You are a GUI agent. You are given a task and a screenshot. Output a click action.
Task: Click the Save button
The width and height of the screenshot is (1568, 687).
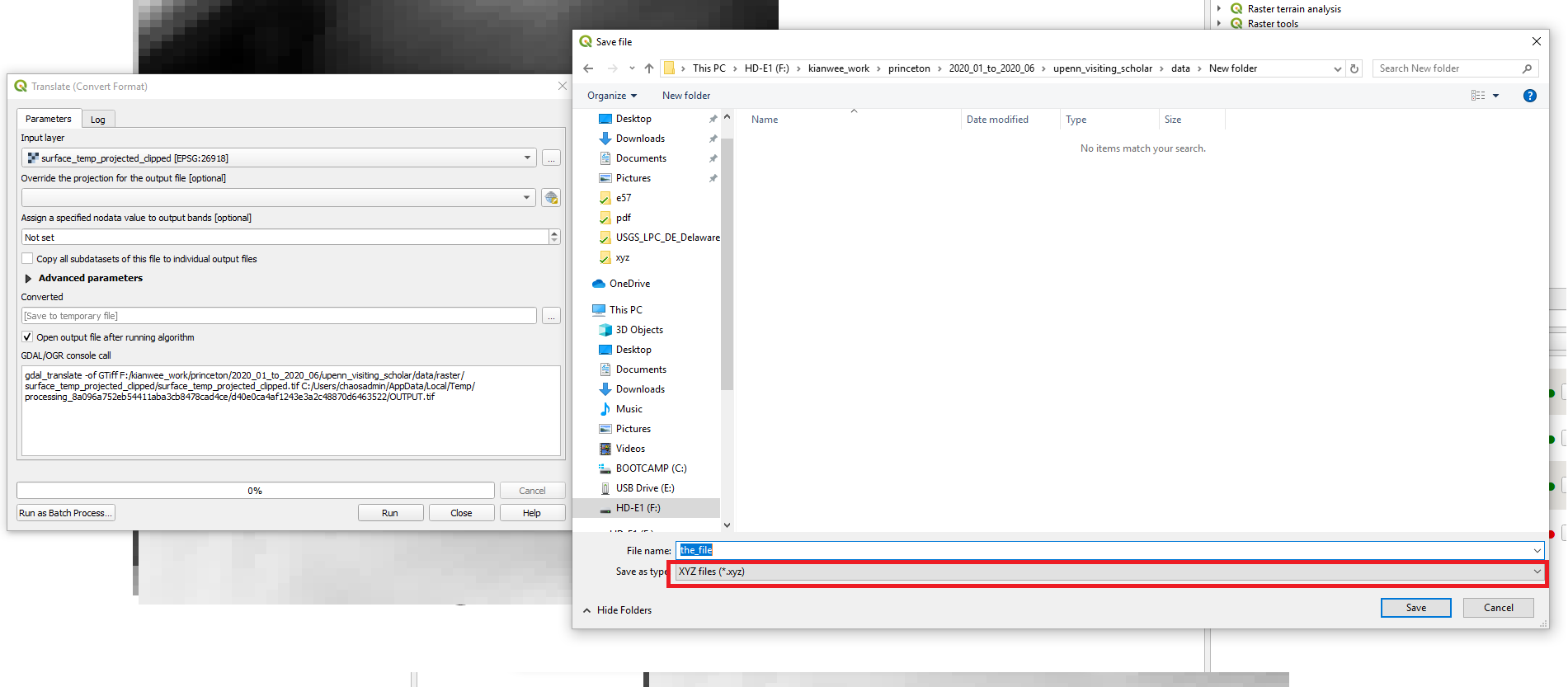tap(1415, 608)
